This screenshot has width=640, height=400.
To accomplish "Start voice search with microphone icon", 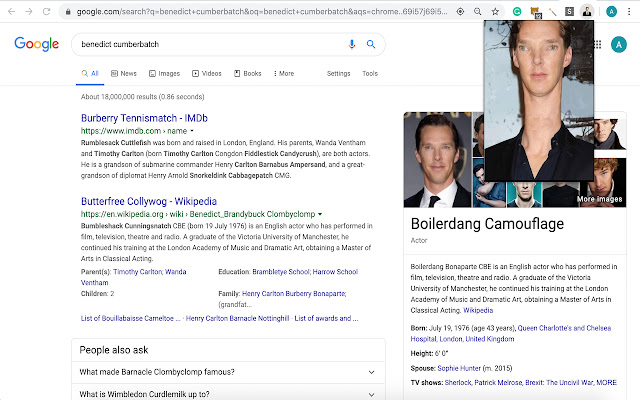I will pyautogui.click(x=352, y=44).
